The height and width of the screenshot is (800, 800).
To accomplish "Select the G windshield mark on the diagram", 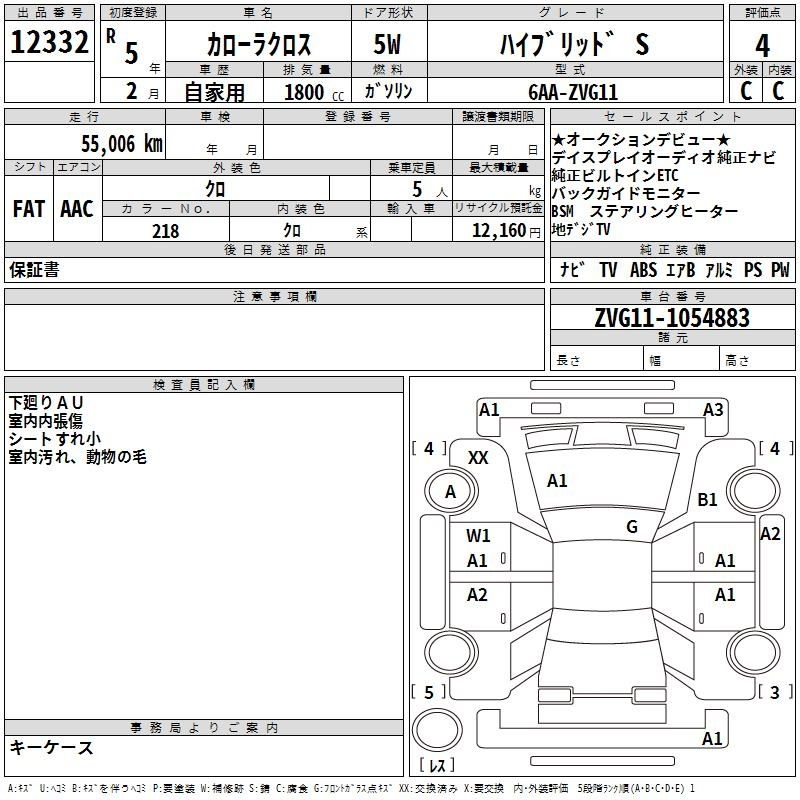I will [x=631, y=527].
